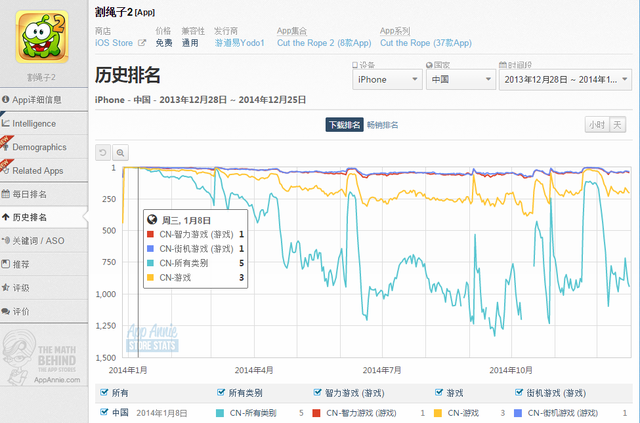The width and height of the screenshot is (640, 423).
Task: Toggle the 街机游戏 (游戏) checkbox
Action: click(519, 392)
